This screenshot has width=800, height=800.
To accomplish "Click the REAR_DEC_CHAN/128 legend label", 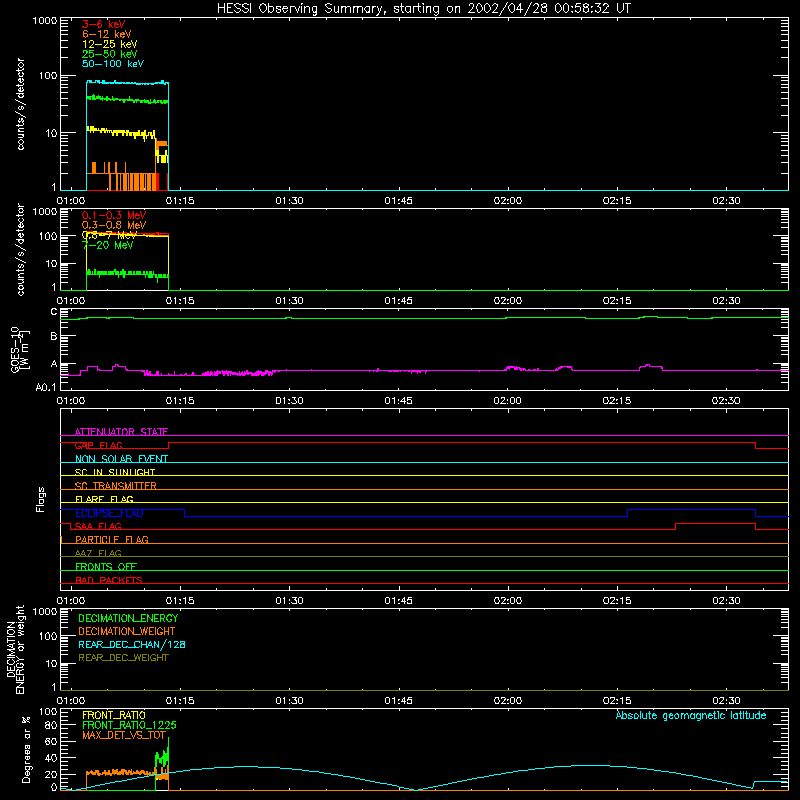I will (132, 644).
